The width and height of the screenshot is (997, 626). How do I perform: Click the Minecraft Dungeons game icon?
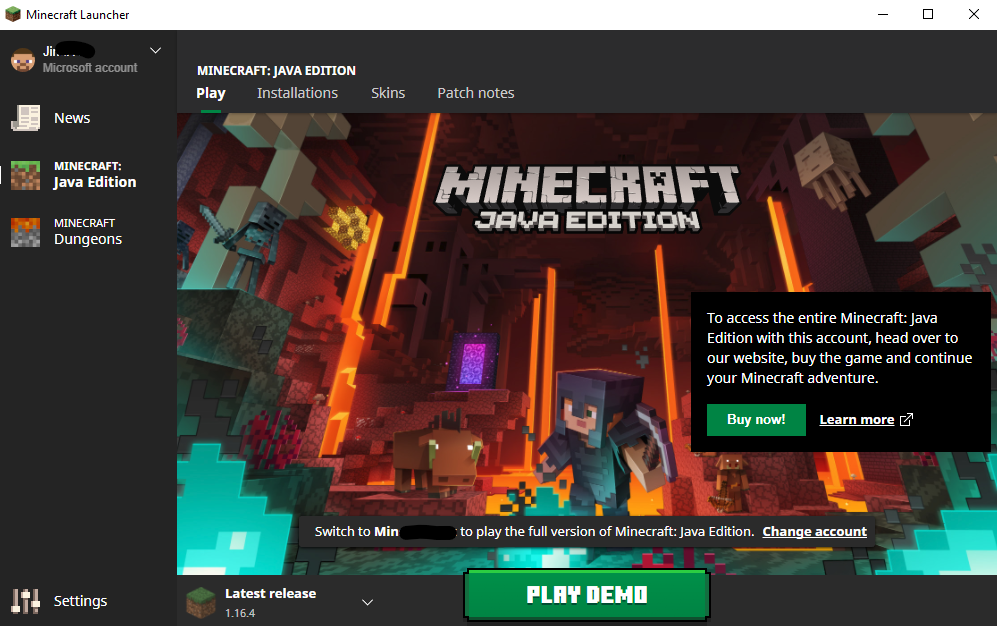(x=25, y=233)
